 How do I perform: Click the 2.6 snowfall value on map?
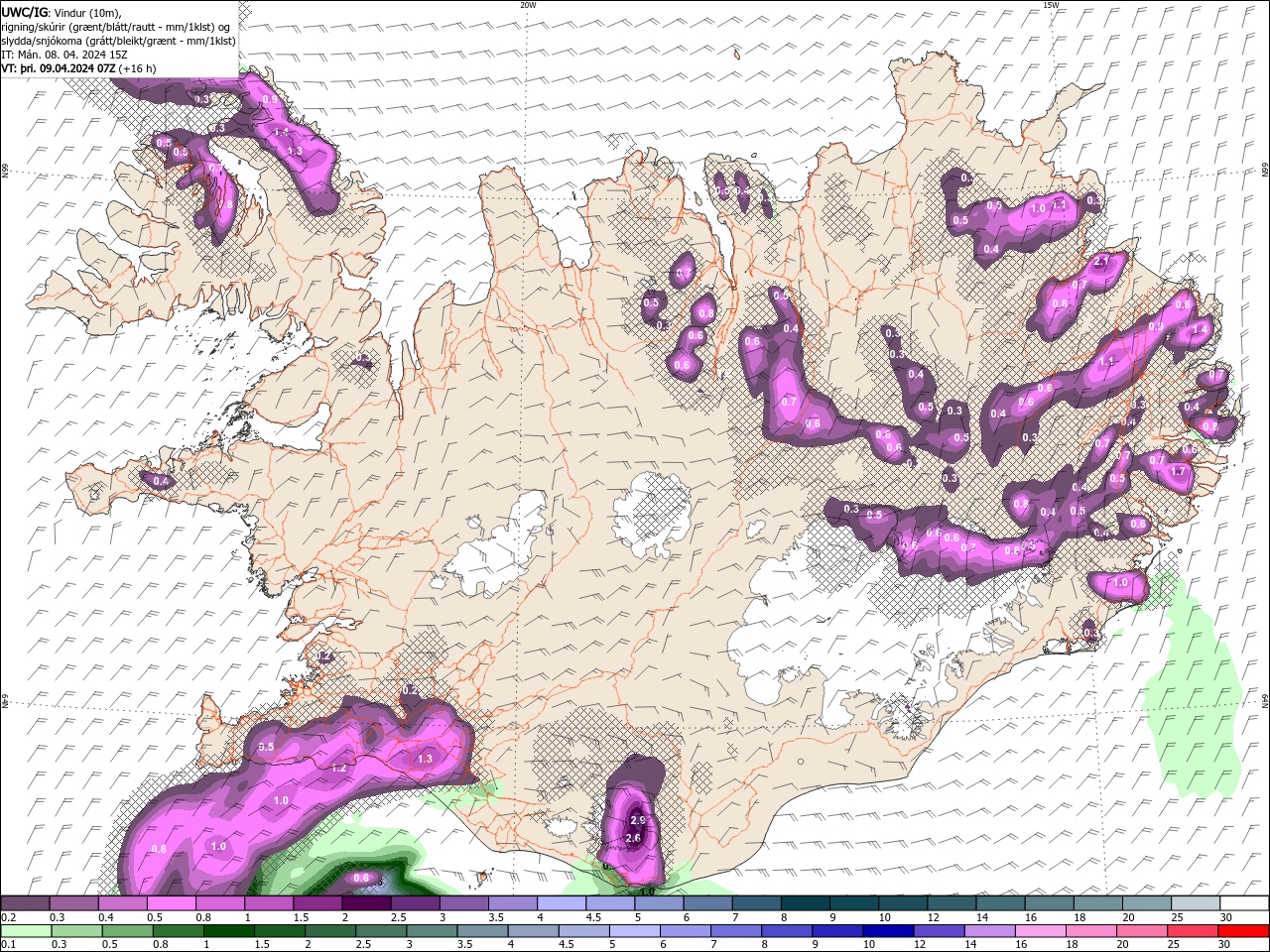point(634,839)
